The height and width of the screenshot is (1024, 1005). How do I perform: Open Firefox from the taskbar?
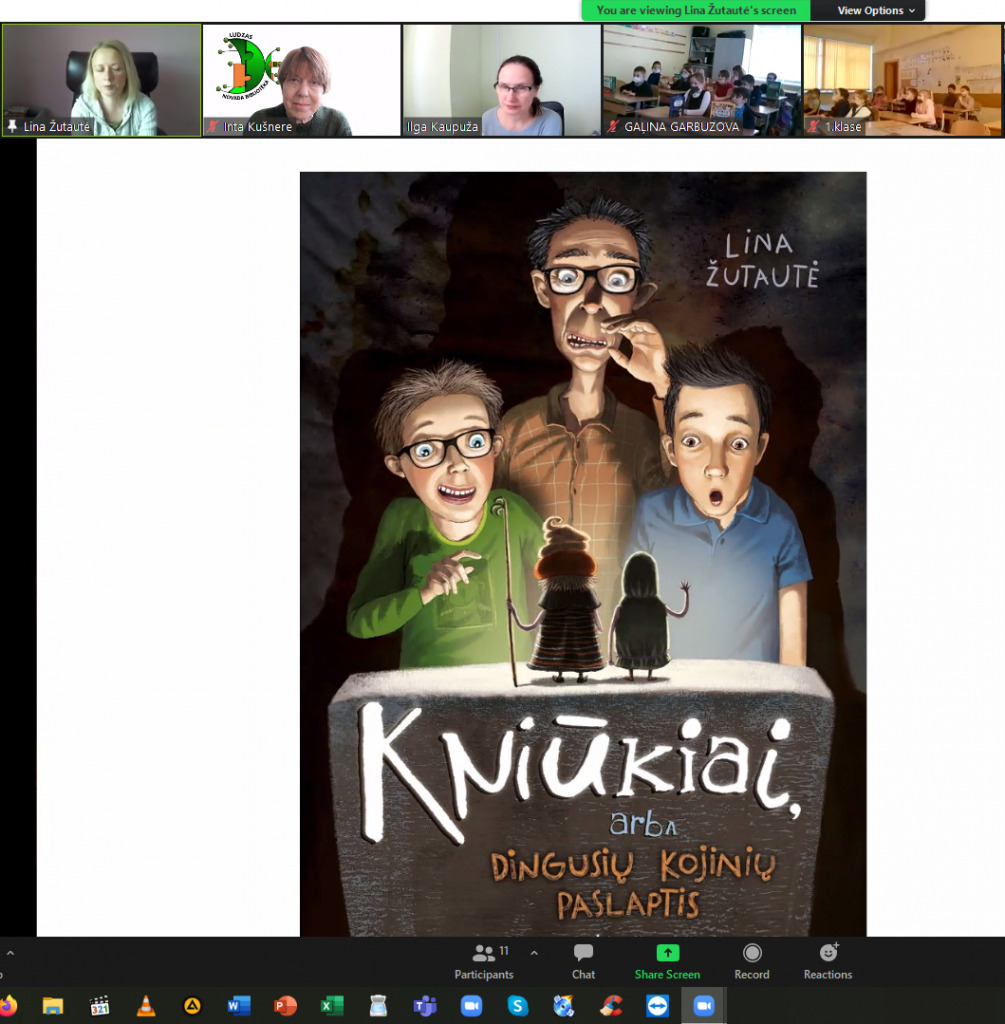point(8,1006)
